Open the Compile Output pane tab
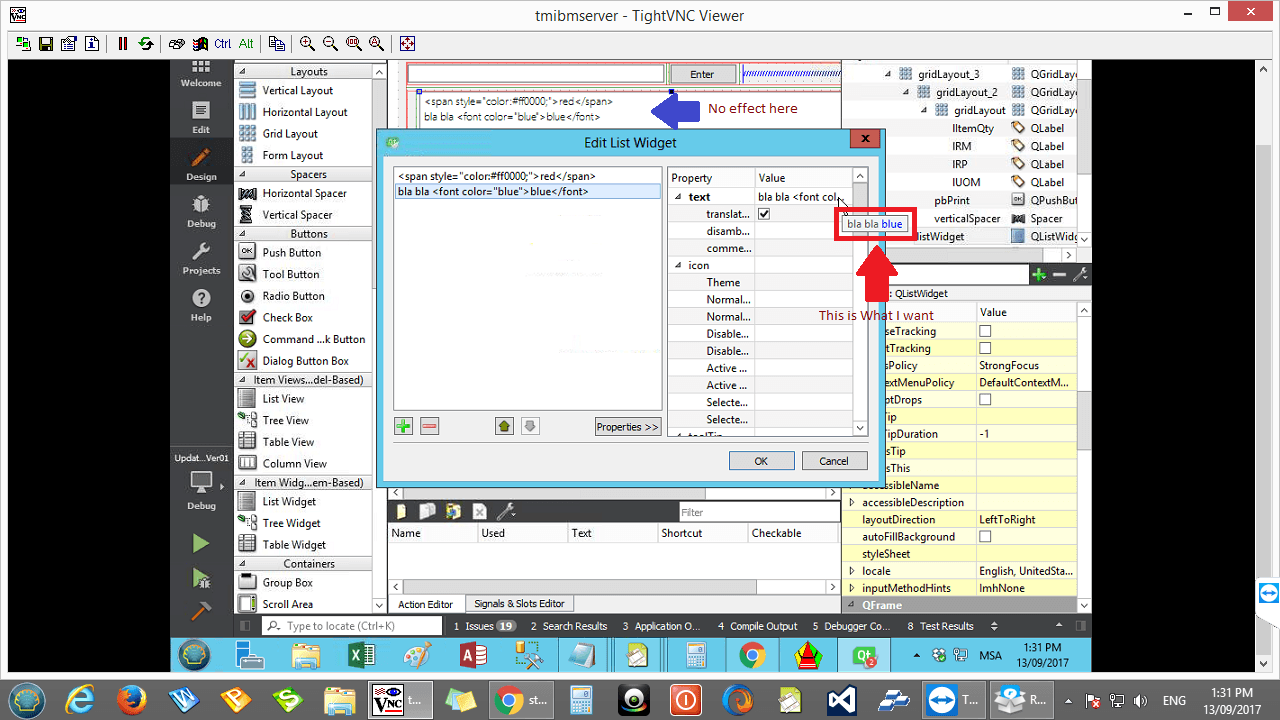Screen dimensions: 1280x720 pos(756,626)
